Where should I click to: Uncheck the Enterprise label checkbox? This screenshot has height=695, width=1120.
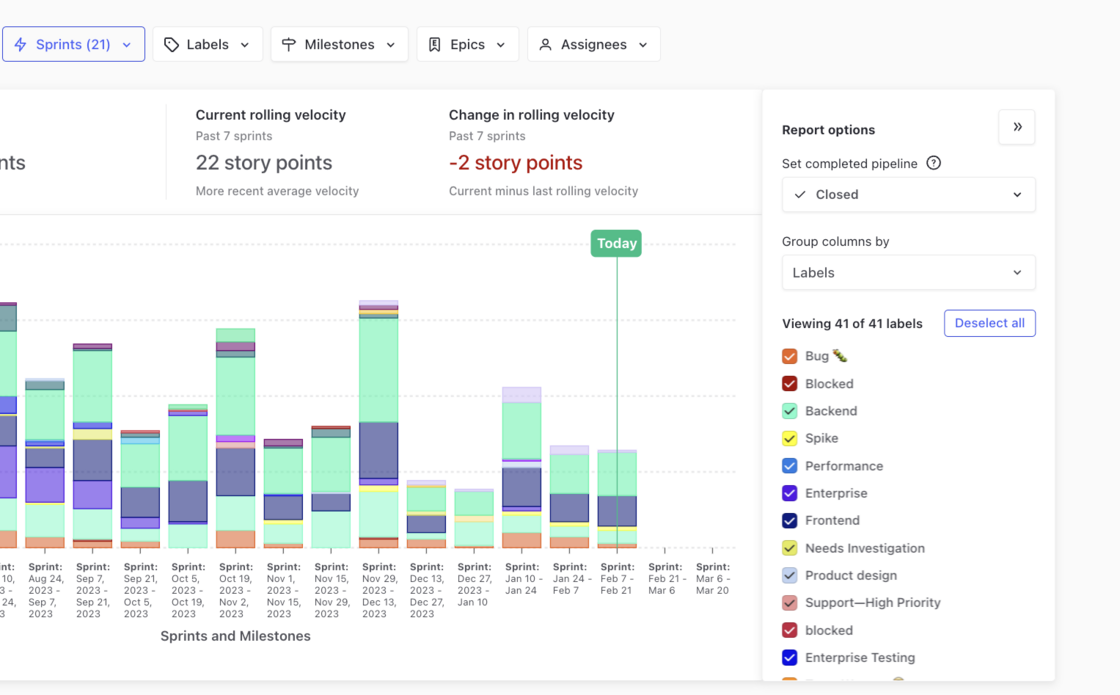point(789,493)
